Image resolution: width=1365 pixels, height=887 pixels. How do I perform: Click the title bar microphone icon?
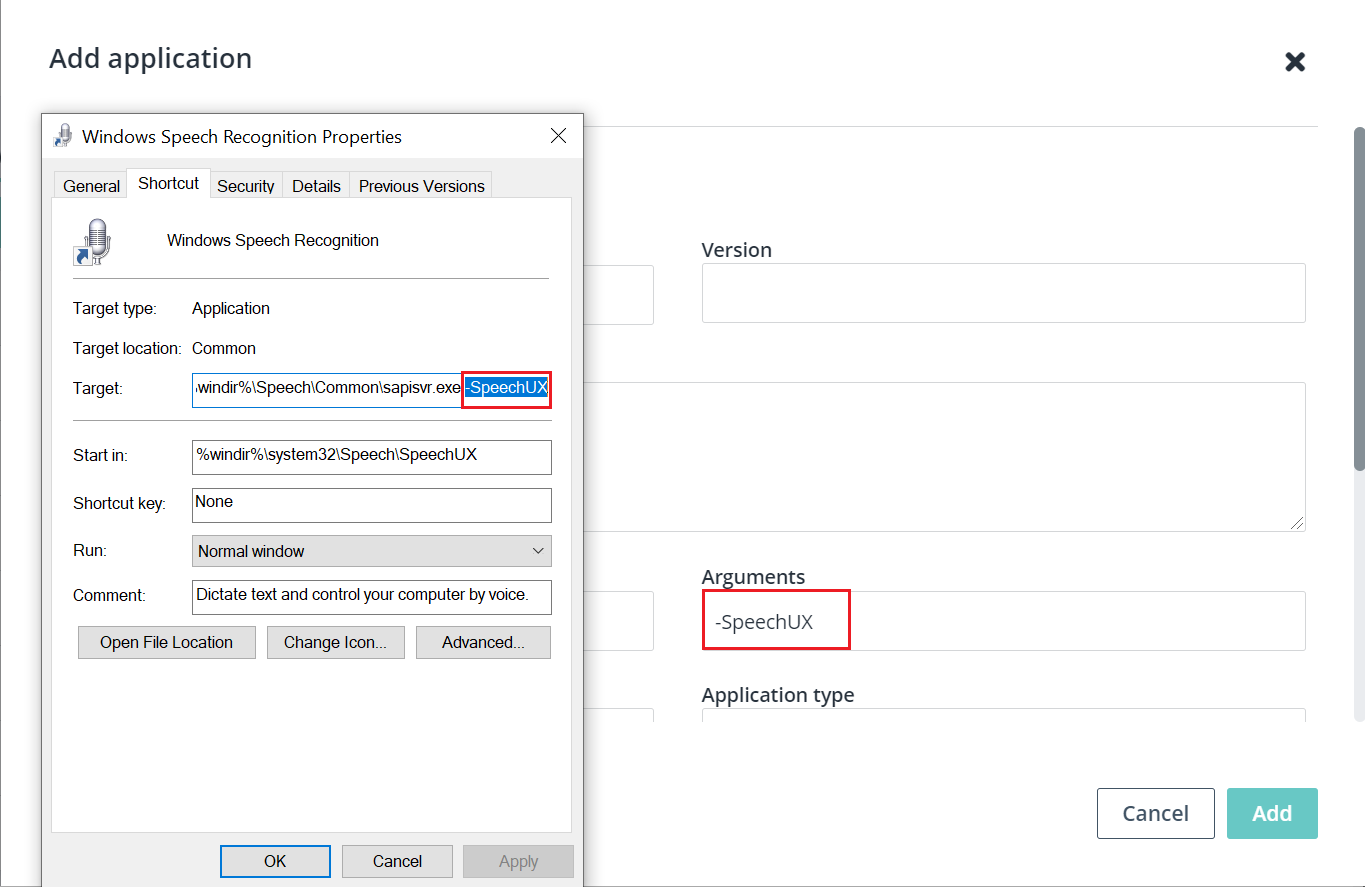tap(64, 136)
